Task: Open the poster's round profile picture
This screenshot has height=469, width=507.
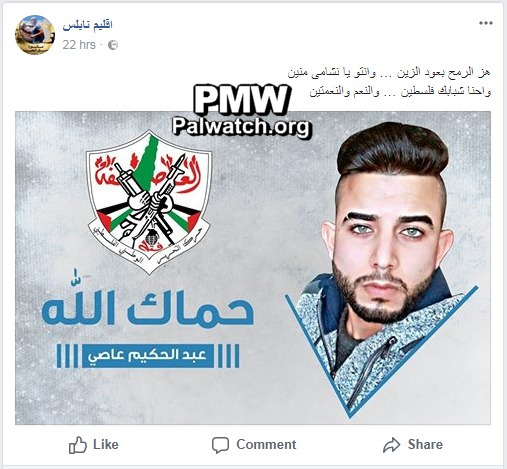Action: (x=35, y=35)
